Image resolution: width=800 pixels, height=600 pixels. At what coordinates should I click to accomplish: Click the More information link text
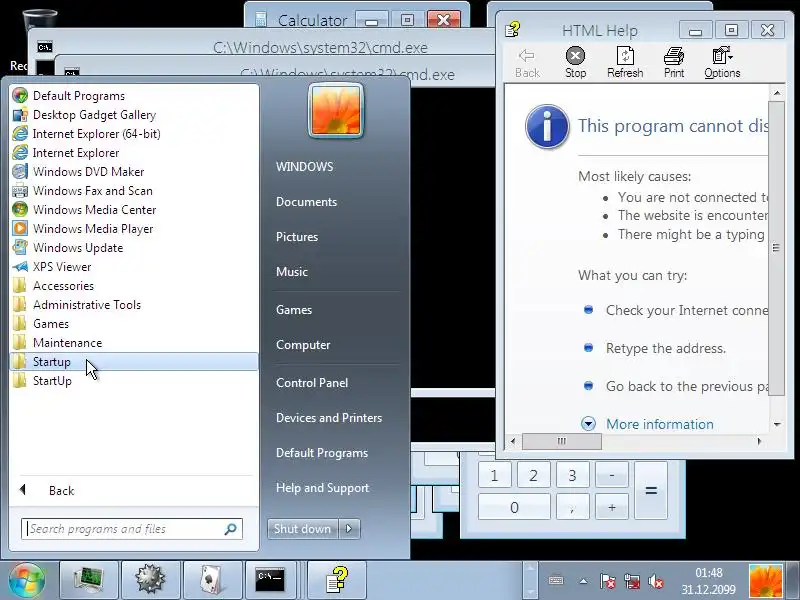point(660,424)
